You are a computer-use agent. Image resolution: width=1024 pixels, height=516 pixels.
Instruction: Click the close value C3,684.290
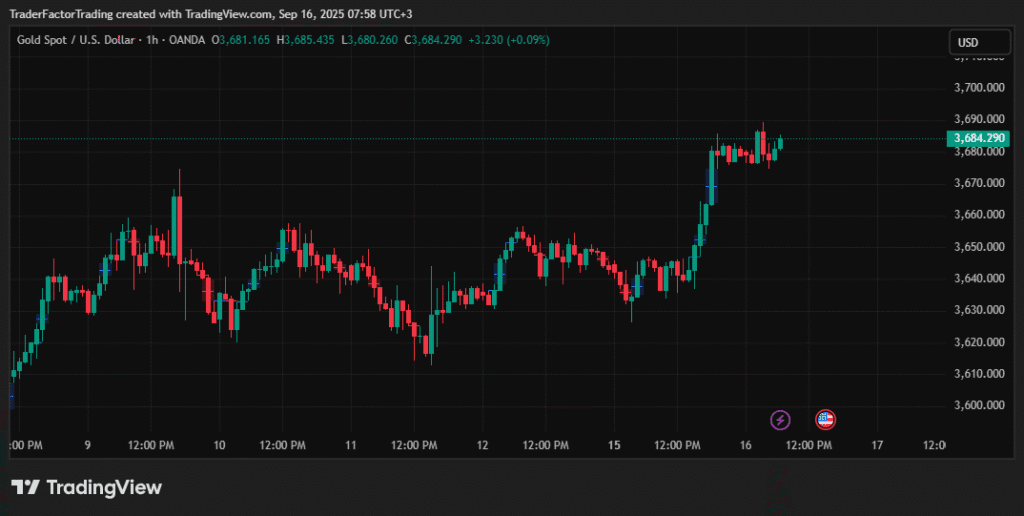click(433, 40)
